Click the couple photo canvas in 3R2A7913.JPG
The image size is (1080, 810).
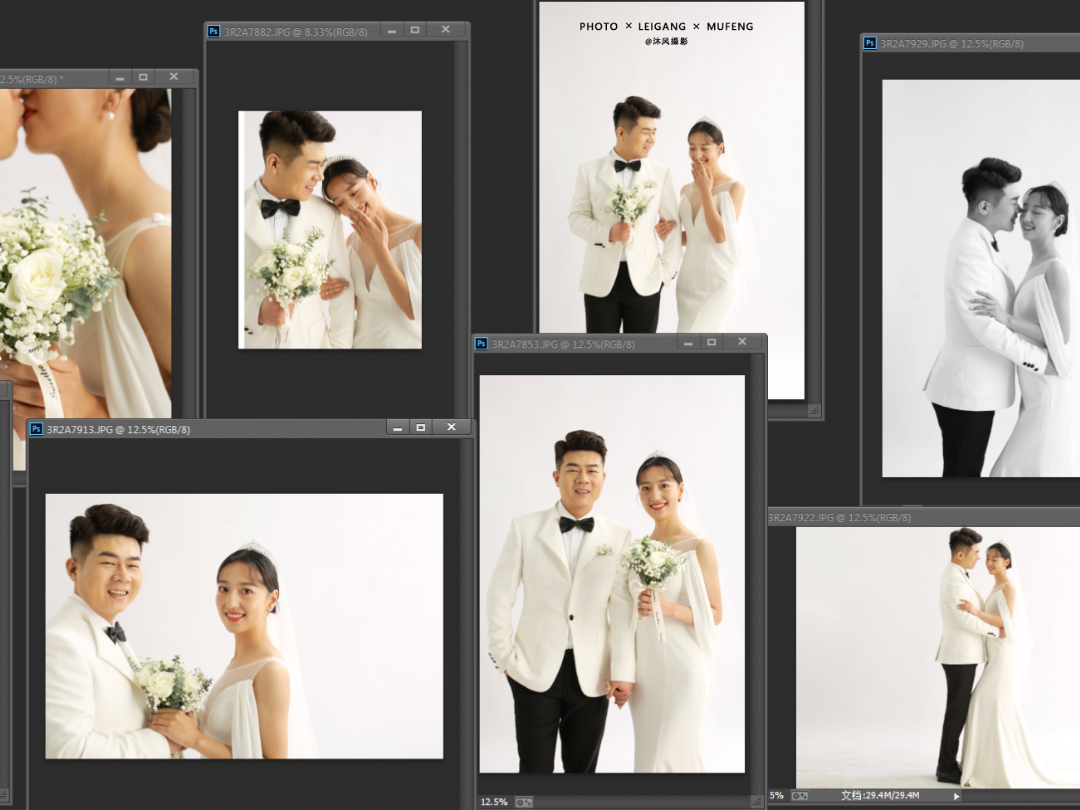[245, 626]
